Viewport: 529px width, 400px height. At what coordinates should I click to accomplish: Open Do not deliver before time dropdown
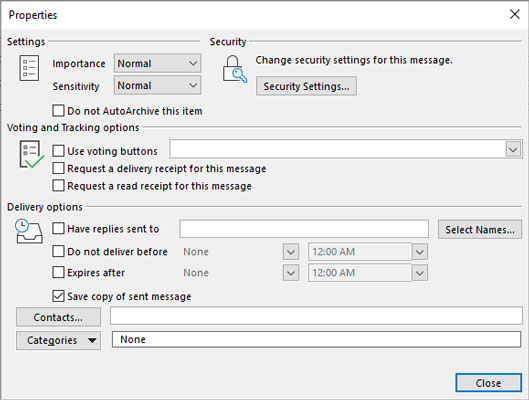coord(420,252)
